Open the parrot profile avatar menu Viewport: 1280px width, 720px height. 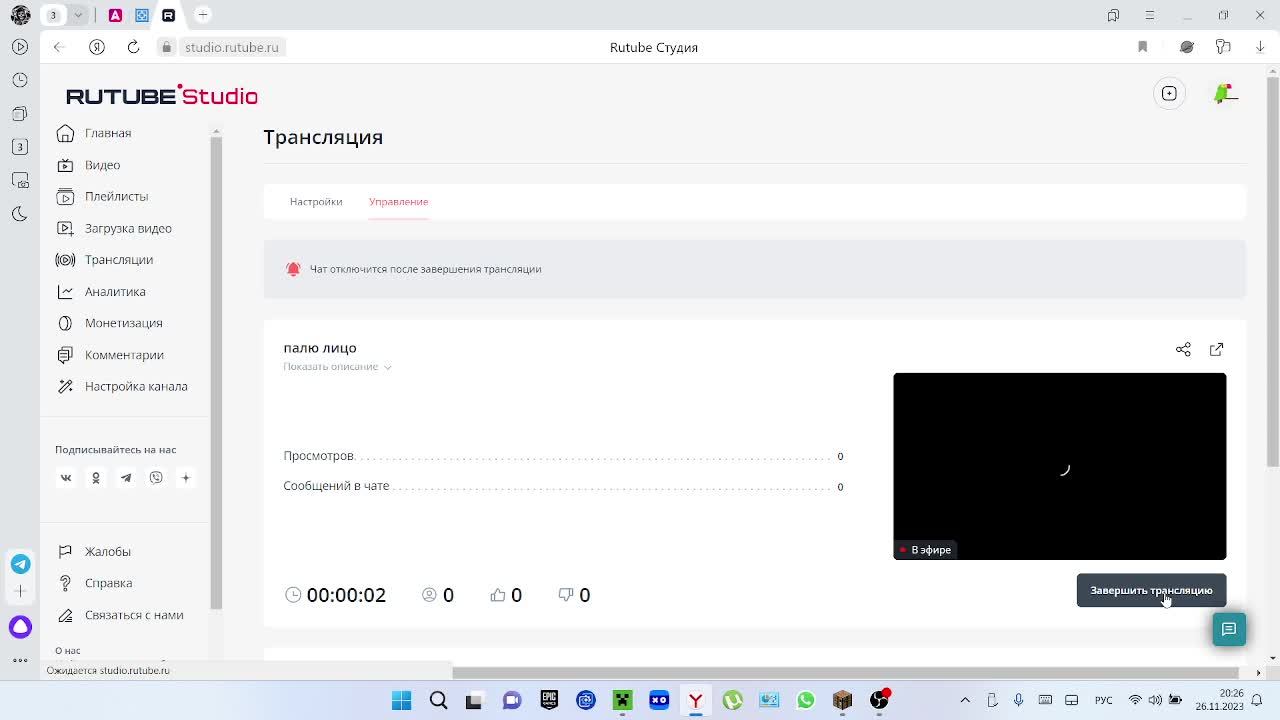coord(1225,93)
